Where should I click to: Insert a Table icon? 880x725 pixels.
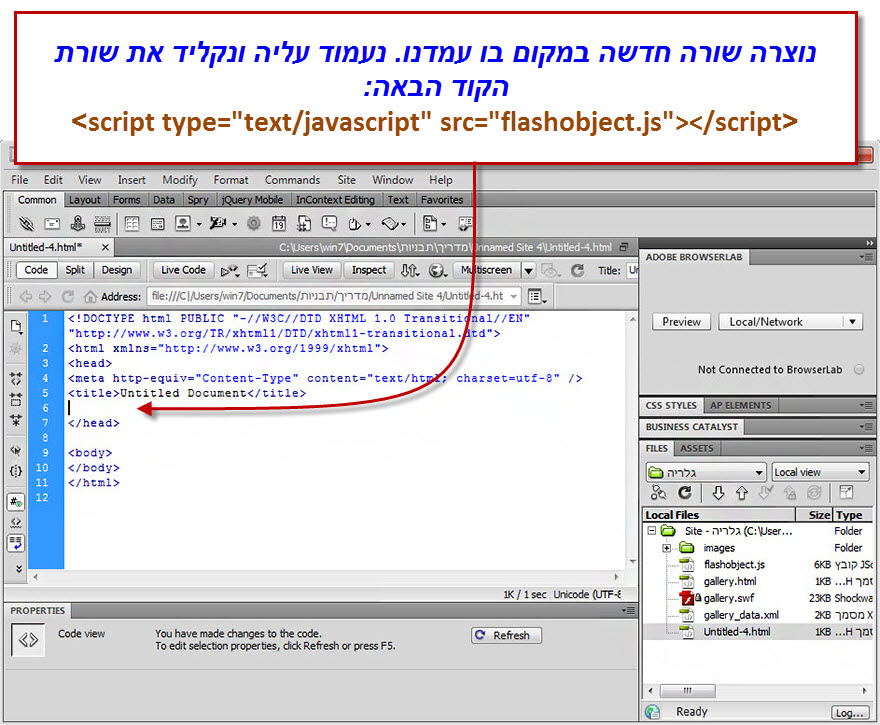click(132, 224)
